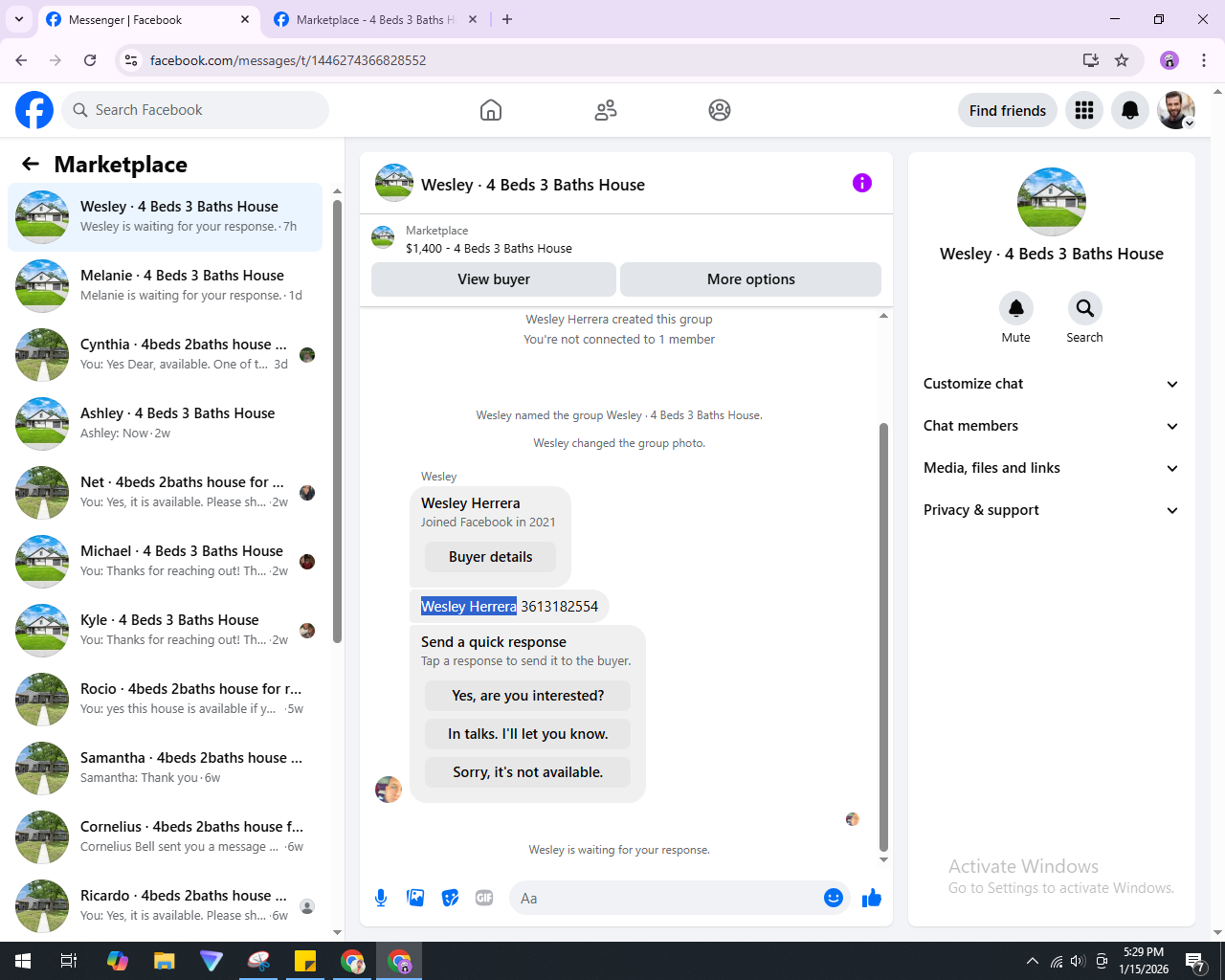Open Chrome three-dot menu

point(1204,60)
